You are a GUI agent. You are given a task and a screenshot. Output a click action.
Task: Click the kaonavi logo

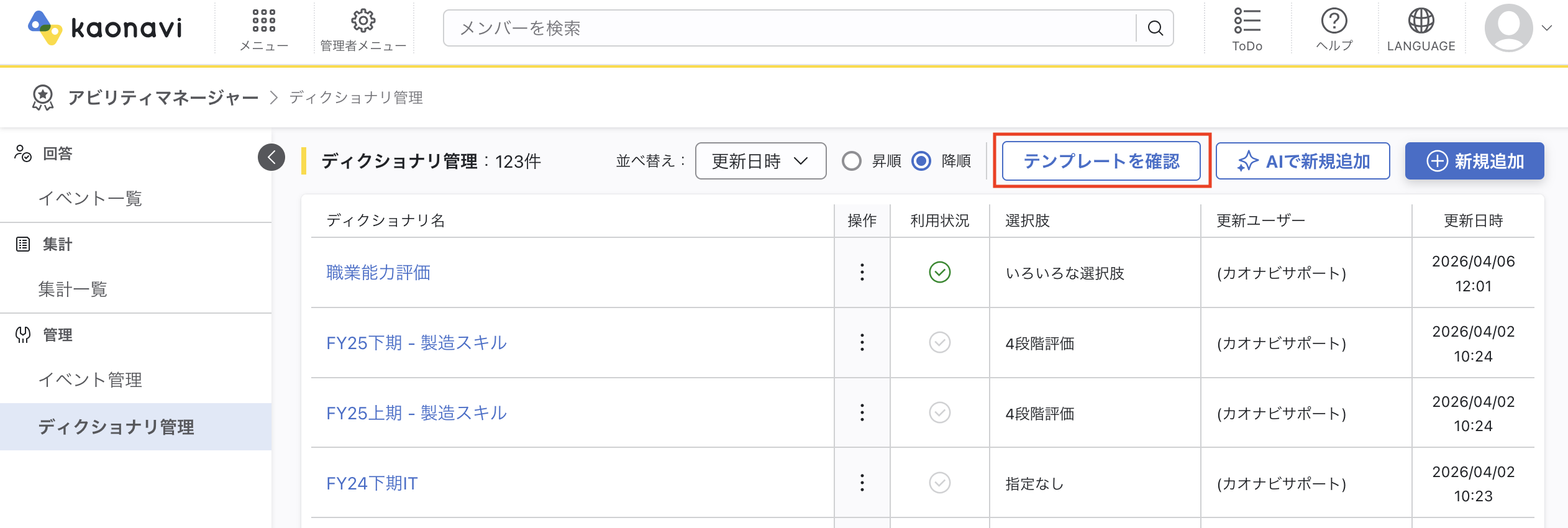click(x=106, y=28)
